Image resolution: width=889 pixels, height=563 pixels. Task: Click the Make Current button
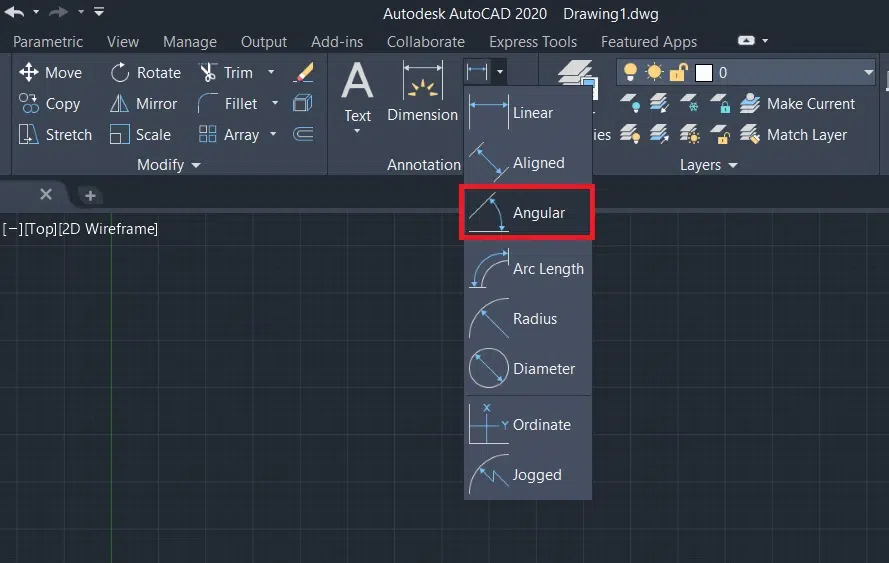coord(798,104)
